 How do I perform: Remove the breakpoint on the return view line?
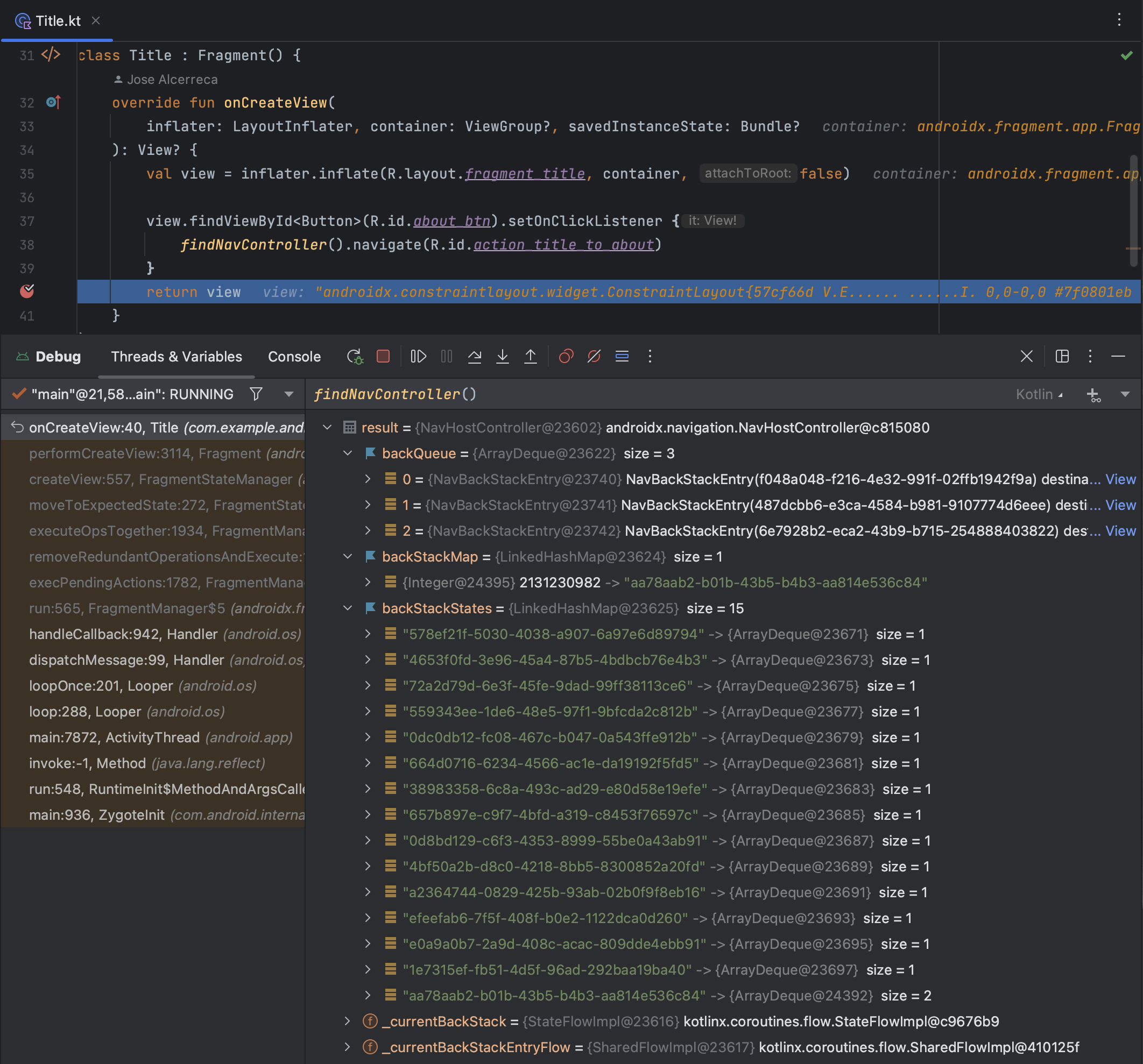(x=27, y=292)
